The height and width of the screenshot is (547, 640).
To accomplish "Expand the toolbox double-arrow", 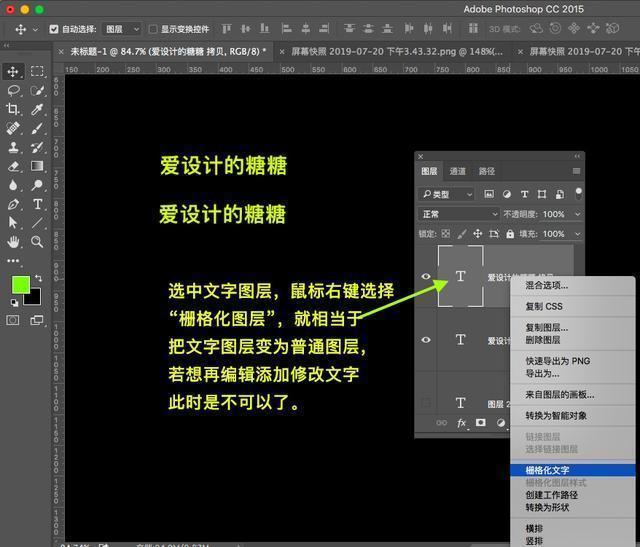I will pos(6,45).
